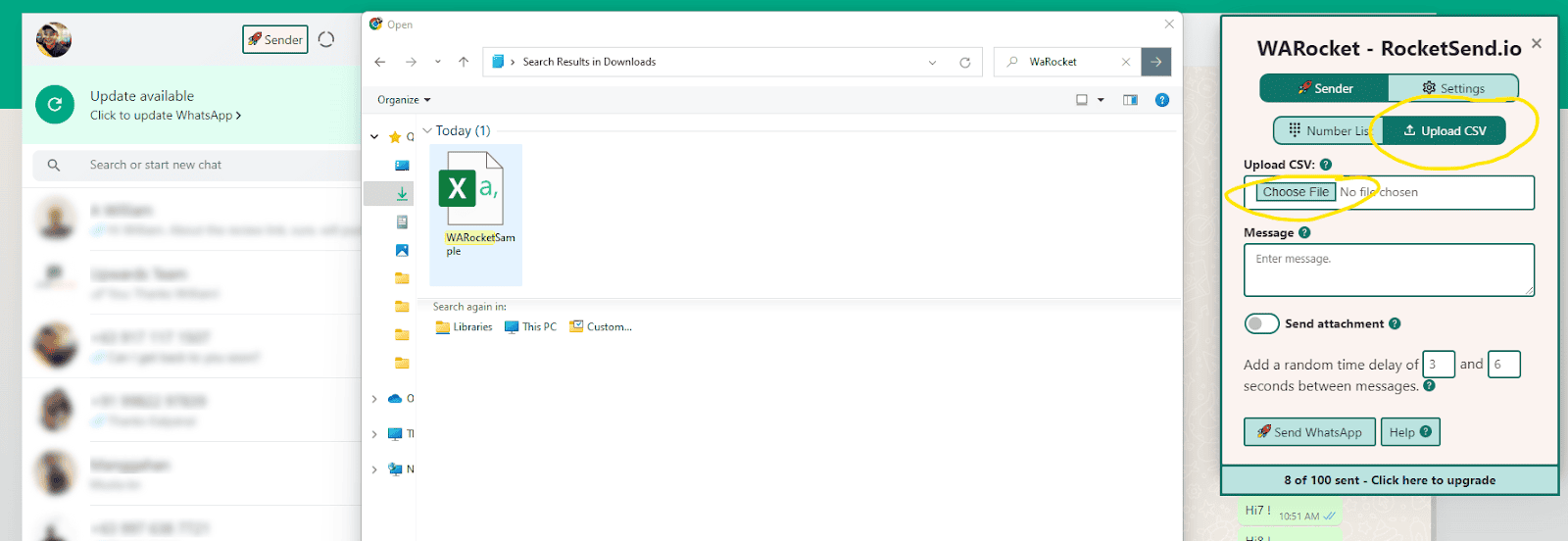Toggle the preview pane icon

point(1130,100)
